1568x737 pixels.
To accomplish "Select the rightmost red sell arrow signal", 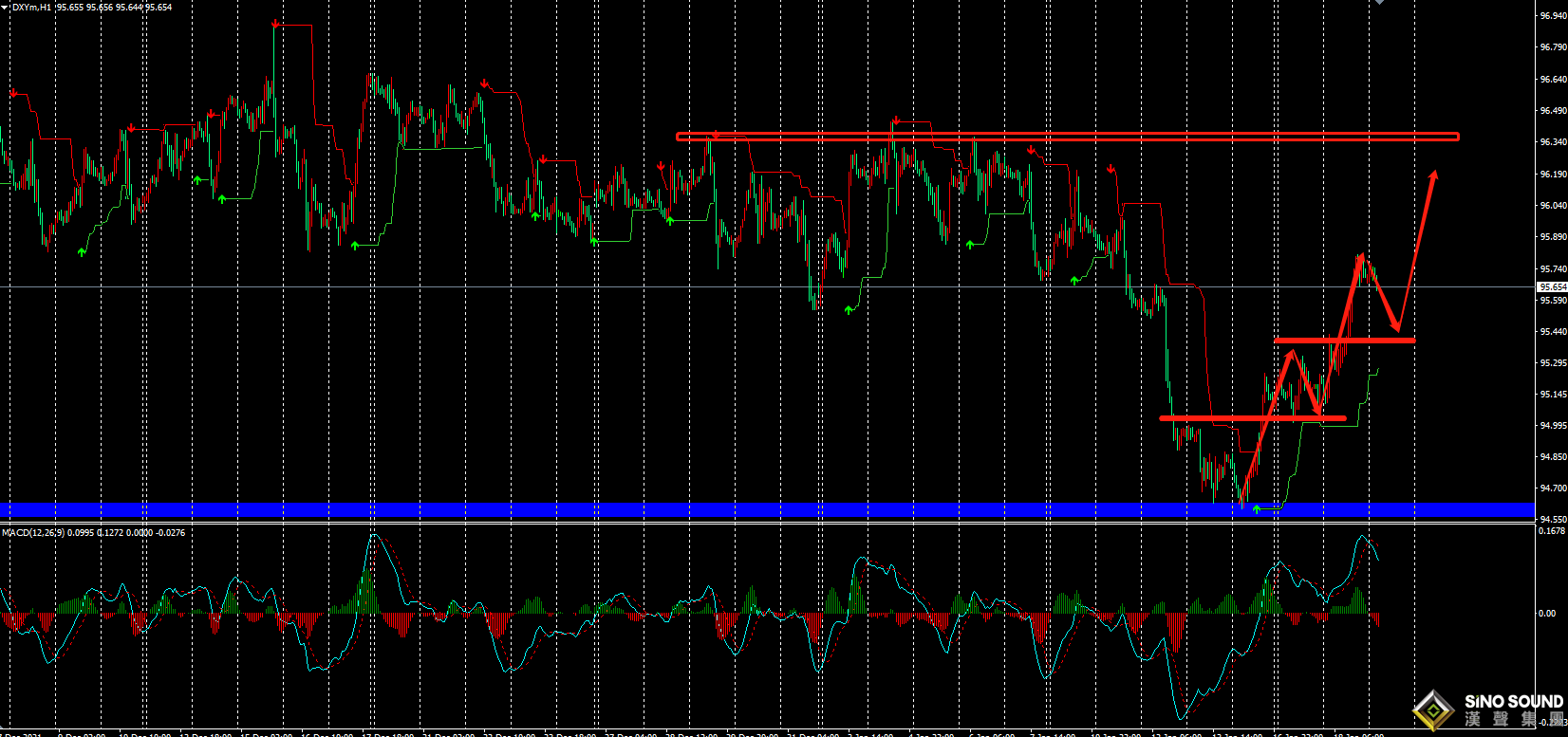I will (1110, 170).
